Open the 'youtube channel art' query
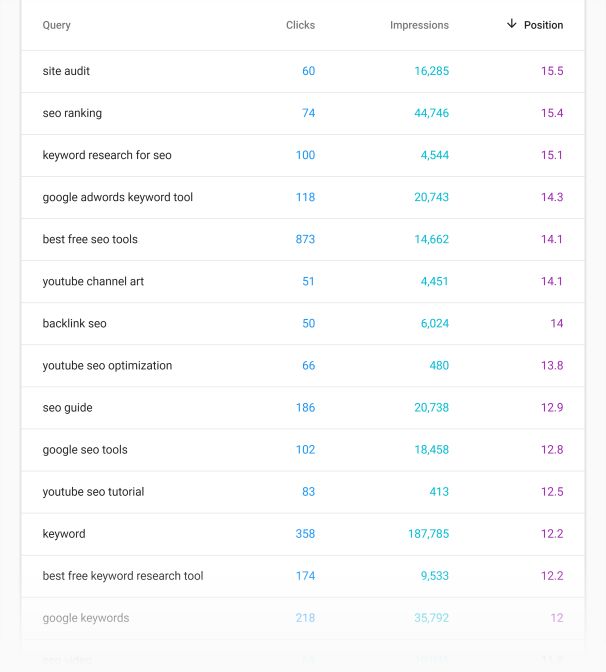This screenshot has height=672, width=606. (x=93, y=281)
